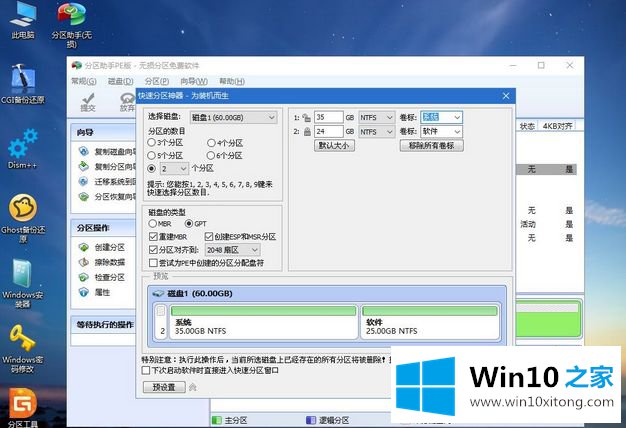This screenshot has height=428, width=626.
Task: Open partition 2 卷标 dropdown showing 软件
Action: point(442,131)
